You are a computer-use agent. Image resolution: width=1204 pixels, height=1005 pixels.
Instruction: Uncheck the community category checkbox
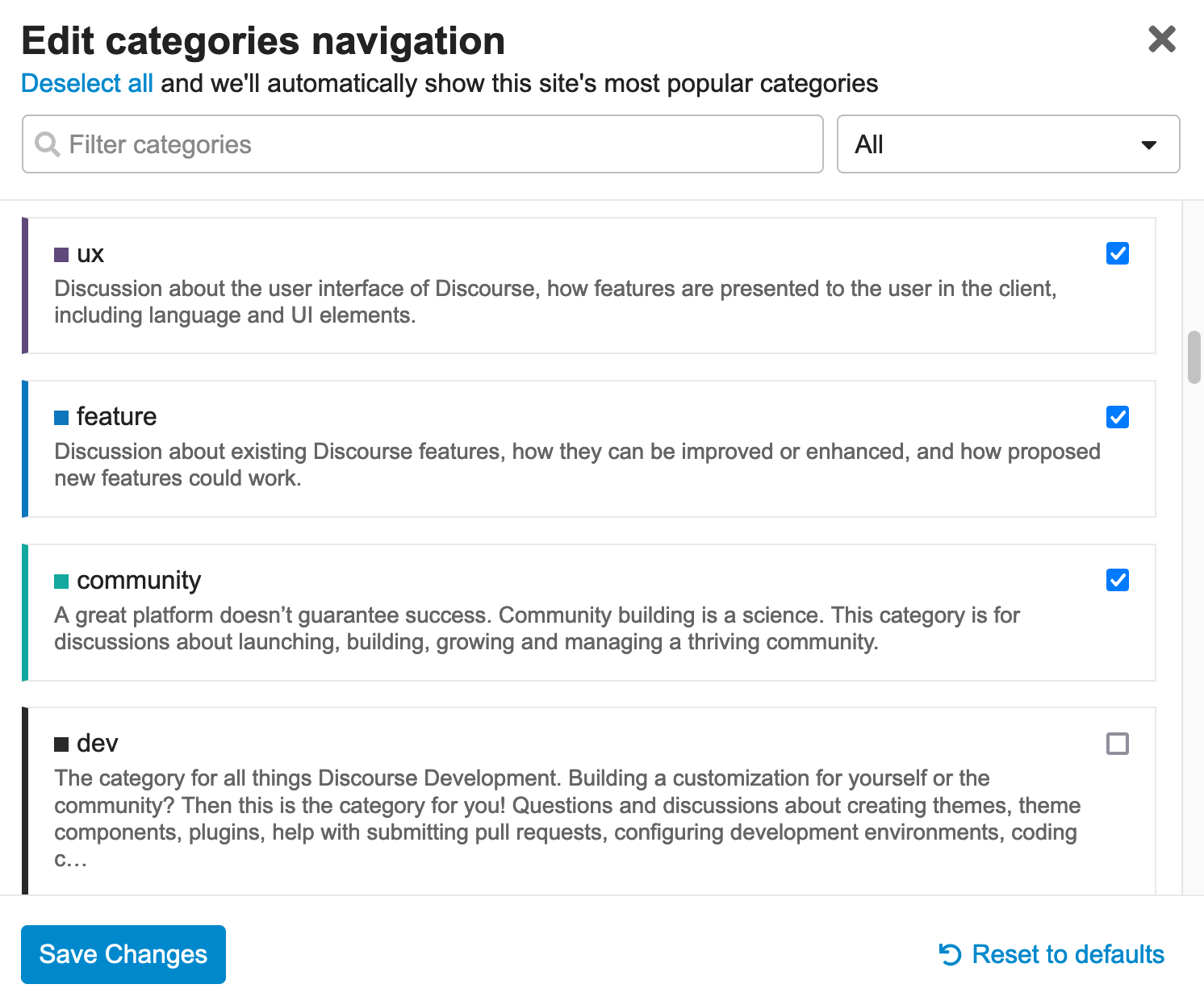tap(1118, 580)
